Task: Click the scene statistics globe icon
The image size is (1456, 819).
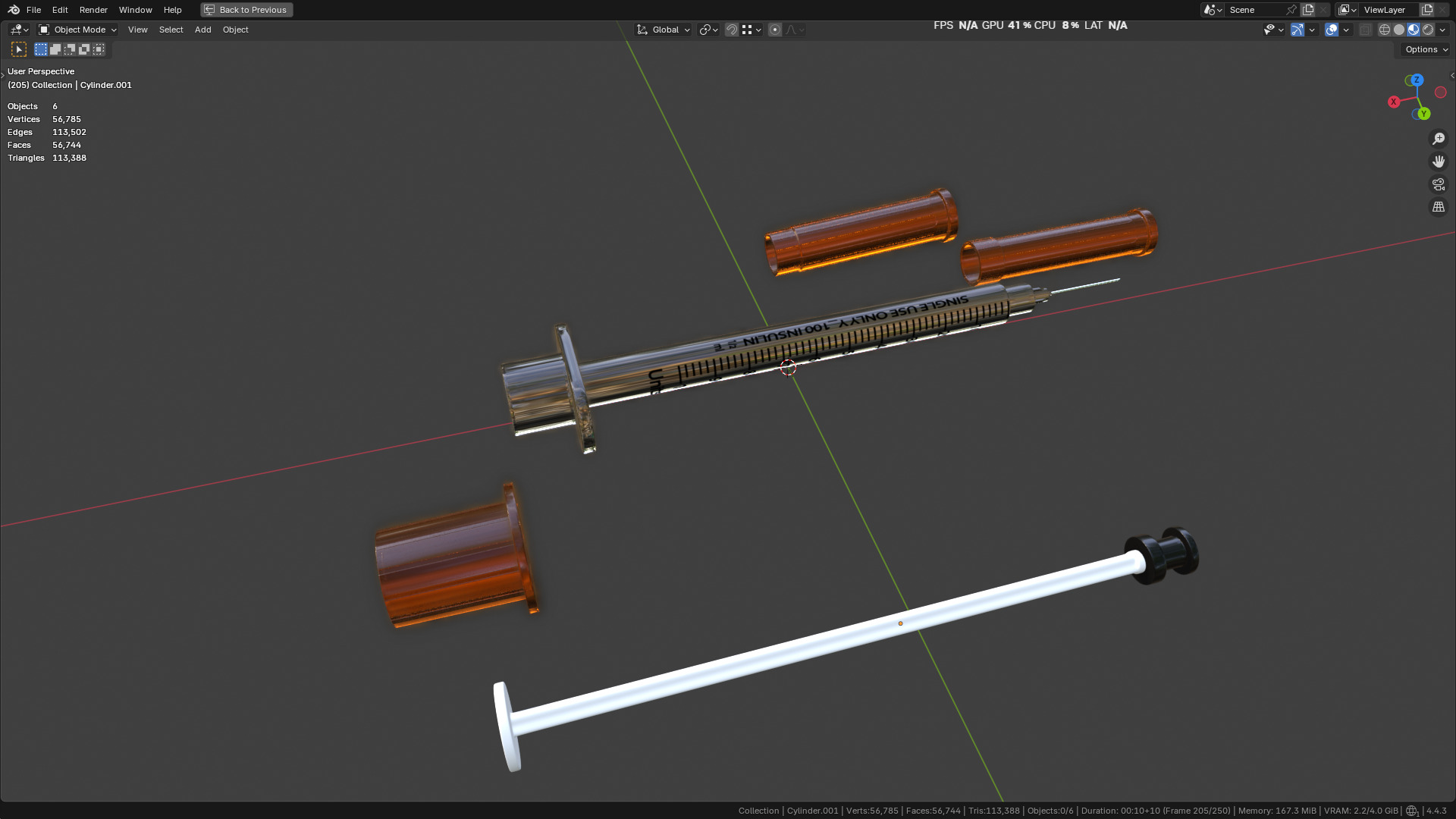Action: click(1412, 811)
